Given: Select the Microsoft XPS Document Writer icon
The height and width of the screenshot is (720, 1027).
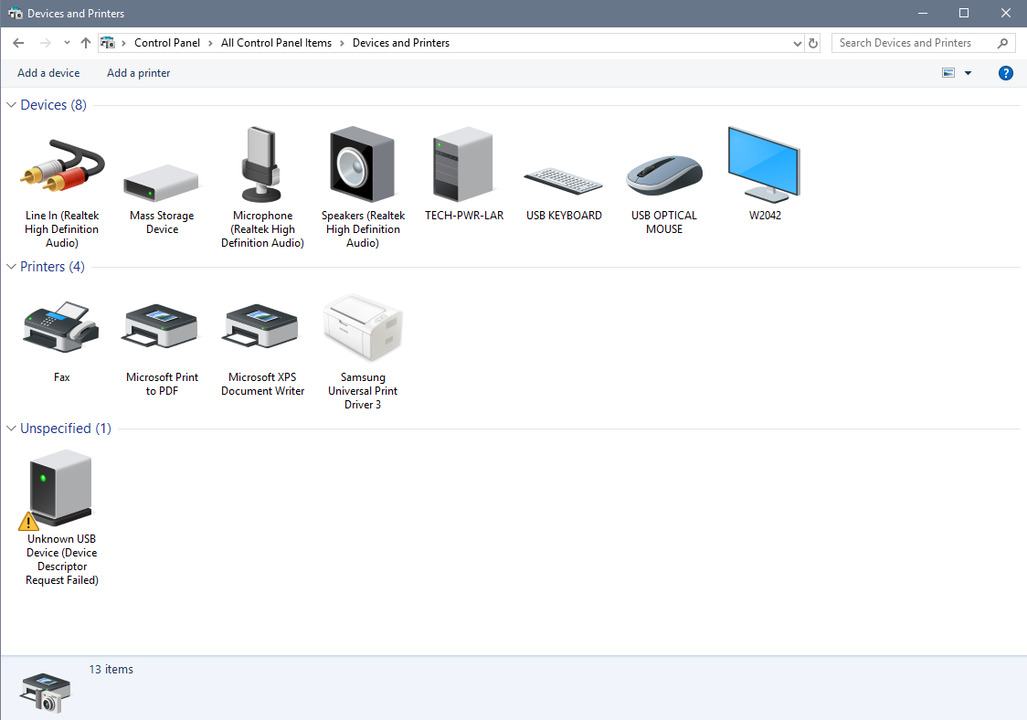Looking at the screenshot, I should (261, 326).
